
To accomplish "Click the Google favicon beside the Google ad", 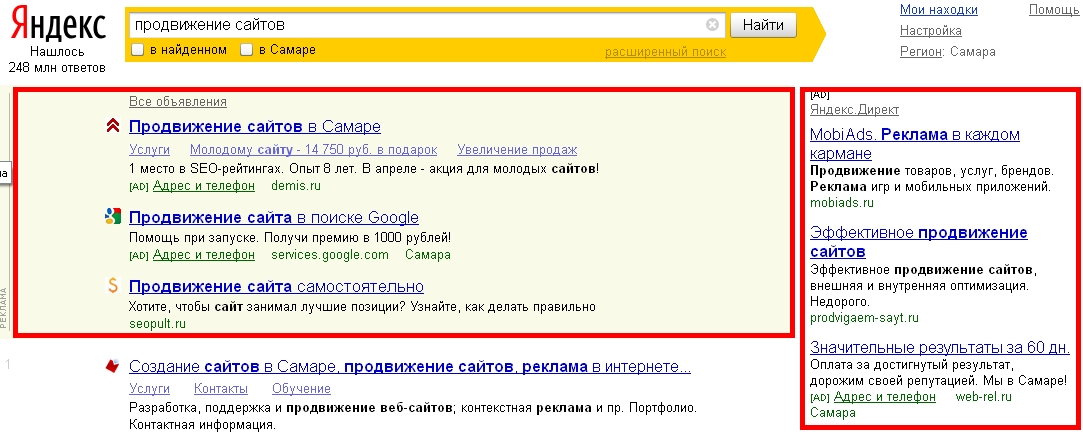I will [x=113, y=217].
